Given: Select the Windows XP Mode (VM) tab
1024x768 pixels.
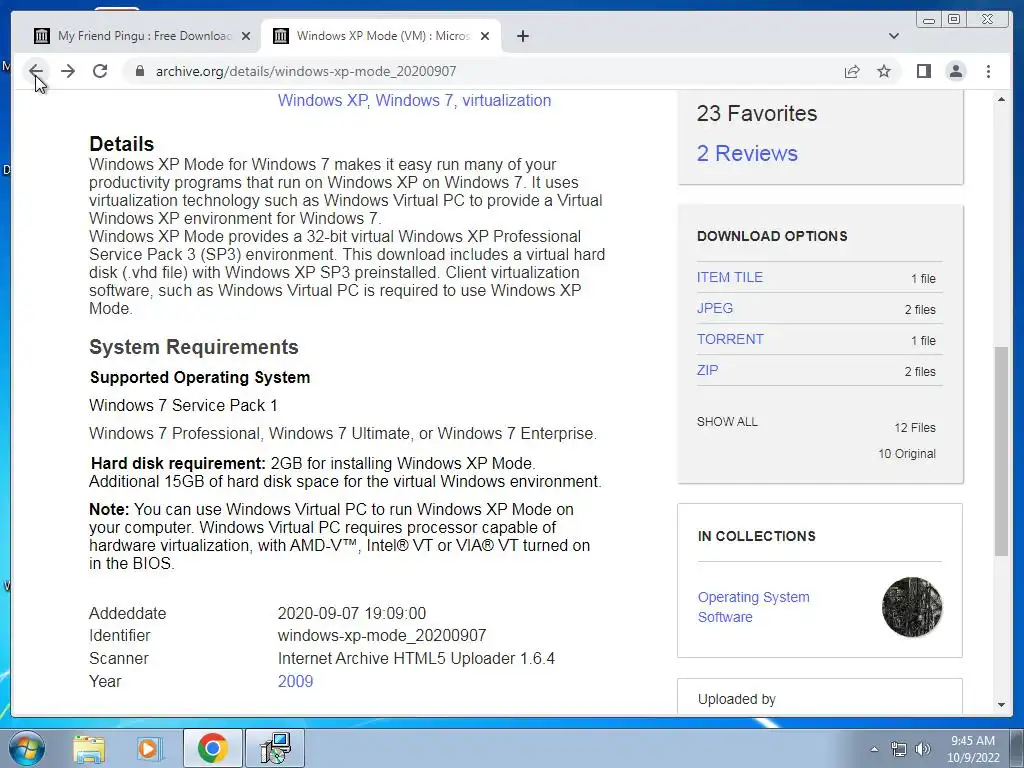Looking at the screenshot, I should 381,36.
